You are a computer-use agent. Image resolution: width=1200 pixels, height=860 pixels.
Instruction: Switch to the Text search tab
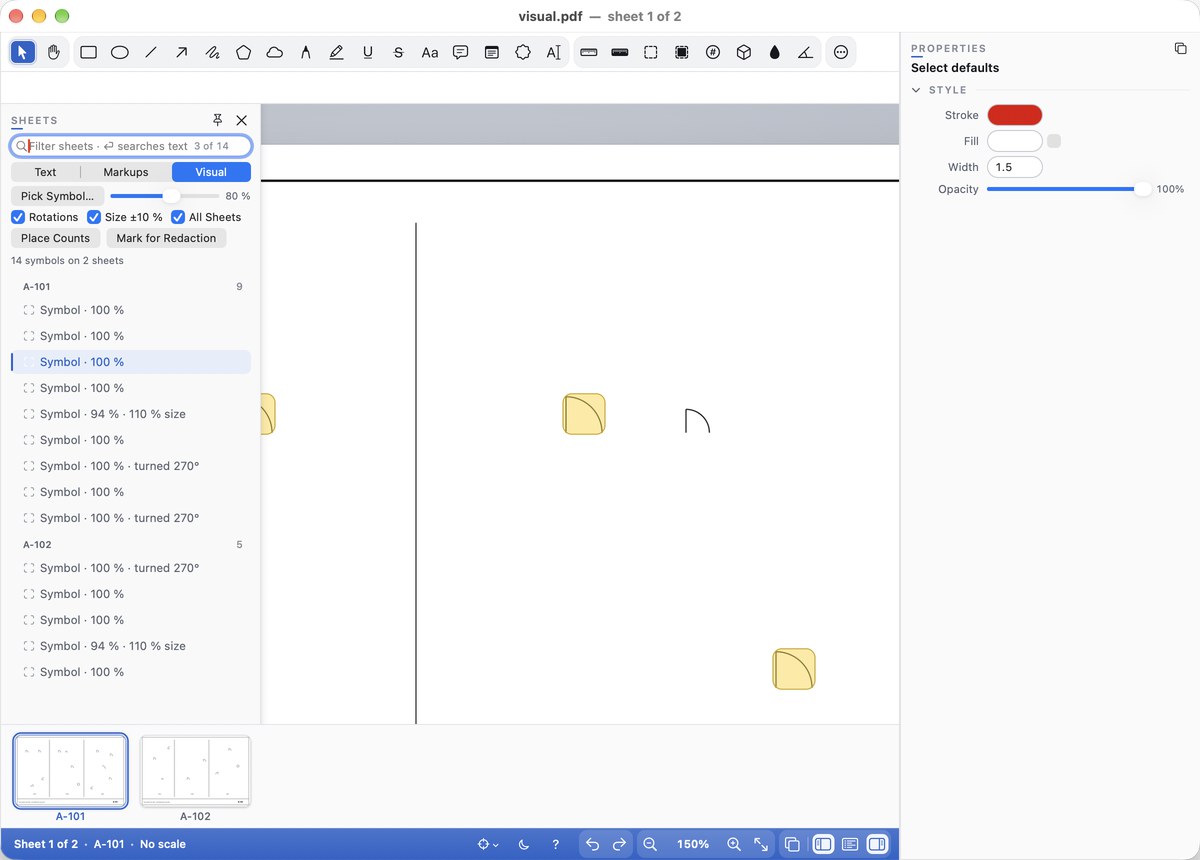coord(46,172)
